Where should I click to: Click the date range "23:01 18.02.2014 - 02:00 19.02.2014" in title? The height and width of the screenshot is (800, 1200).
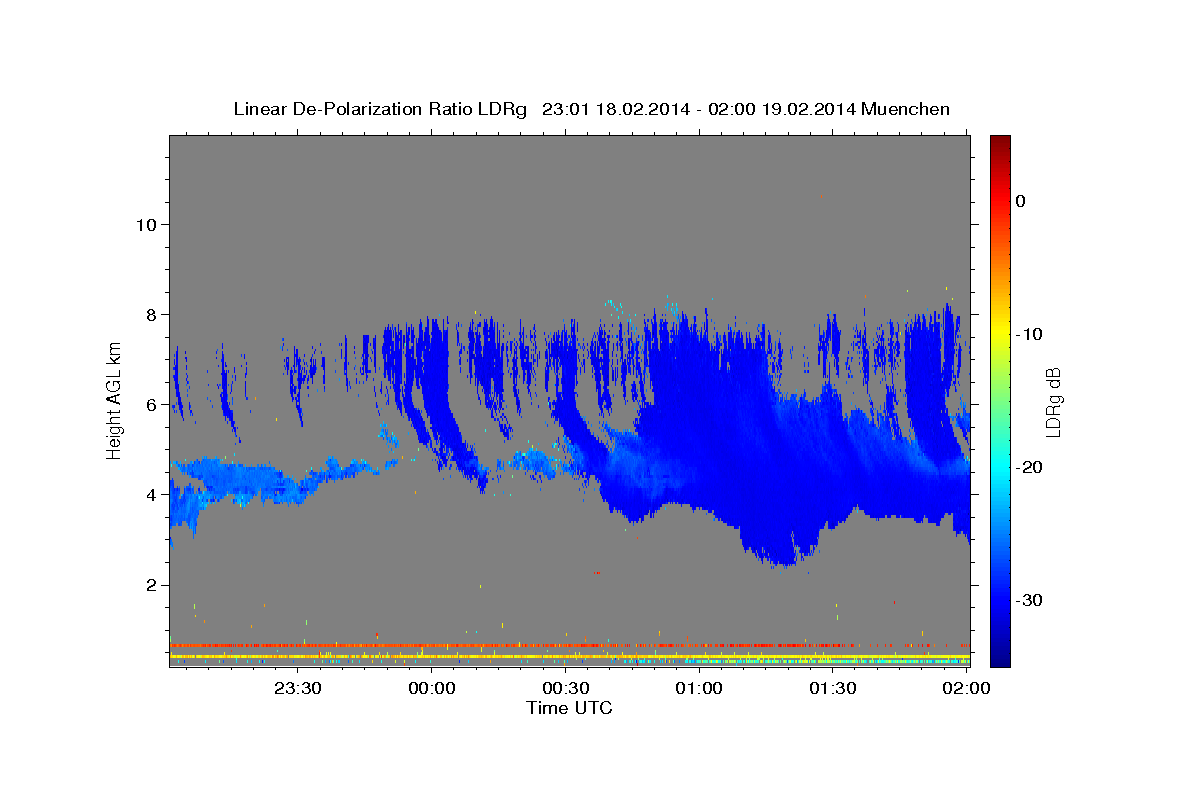(699, 109)
